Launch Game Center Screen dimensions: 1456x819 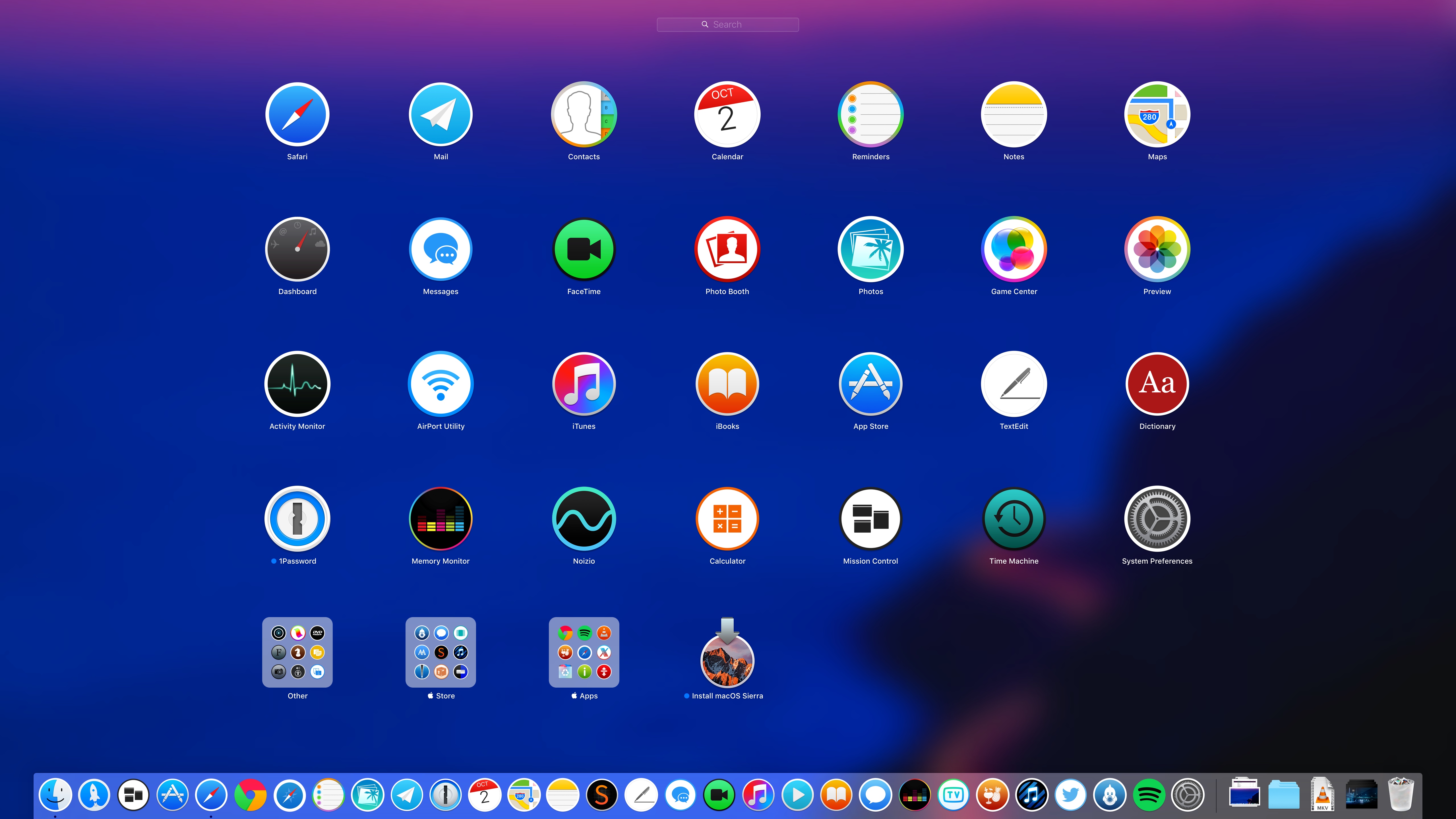1014,249
